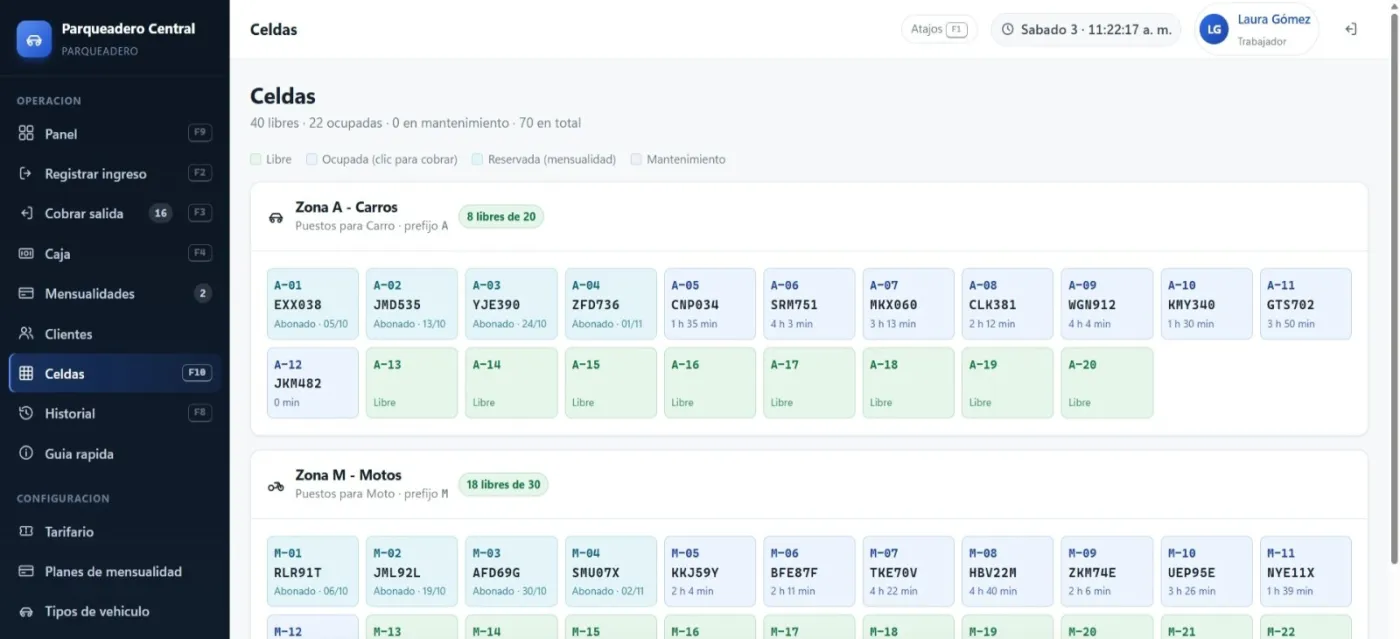Click the Tipos de vehiculo car icon

26,611
